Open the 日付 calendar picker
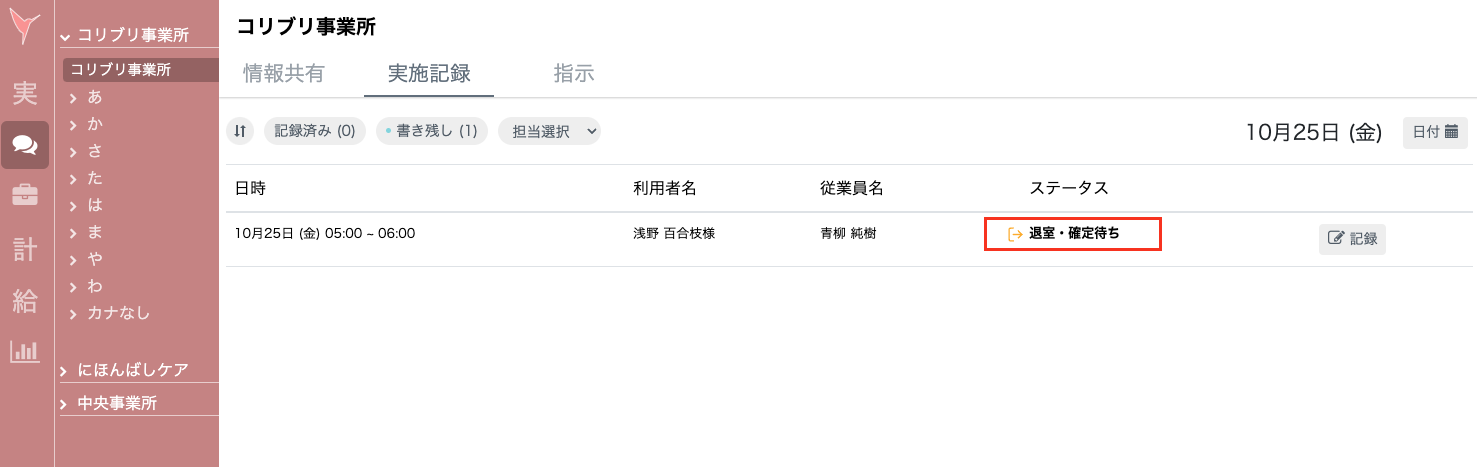This screenshot has height=467, width=1477. click(1435, 132)
